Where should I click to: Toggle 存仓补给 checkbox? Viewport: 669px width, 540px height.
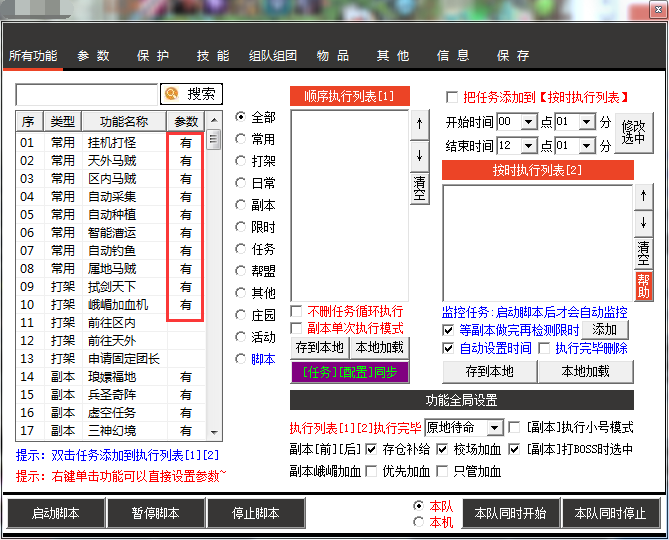[371, 449]
